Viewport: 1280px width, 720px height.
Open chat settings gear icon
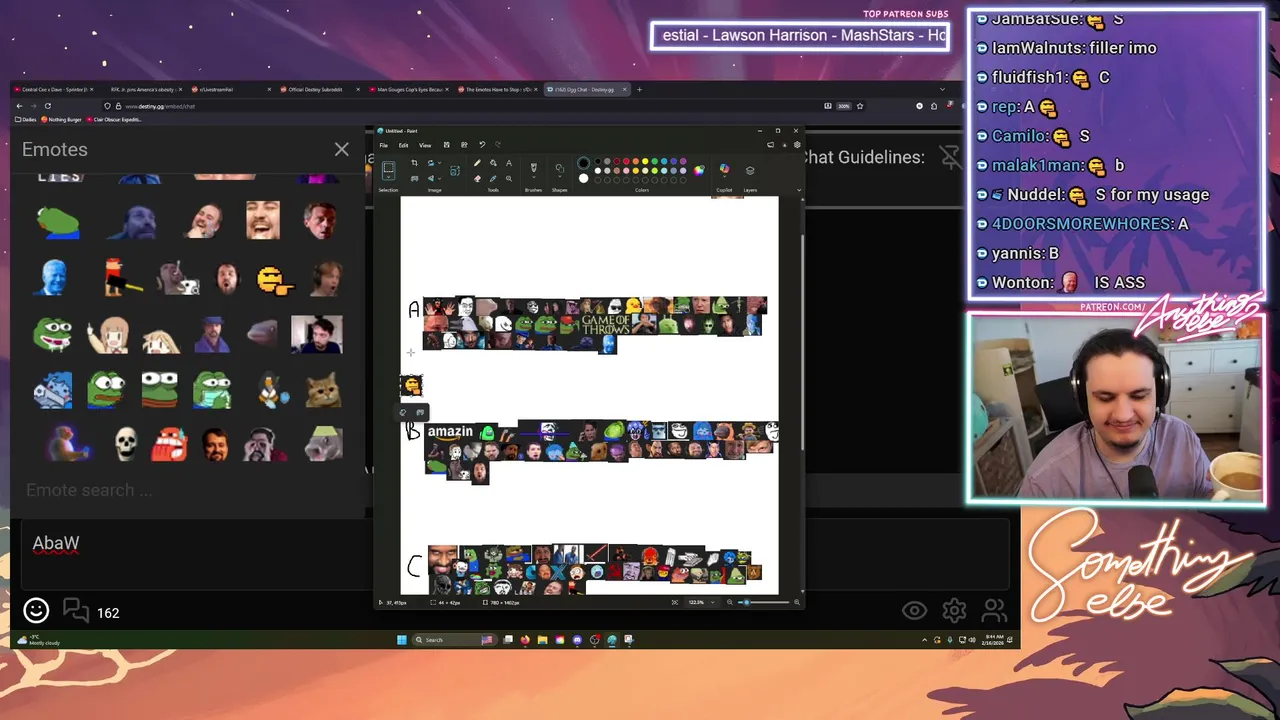point(954,610)
